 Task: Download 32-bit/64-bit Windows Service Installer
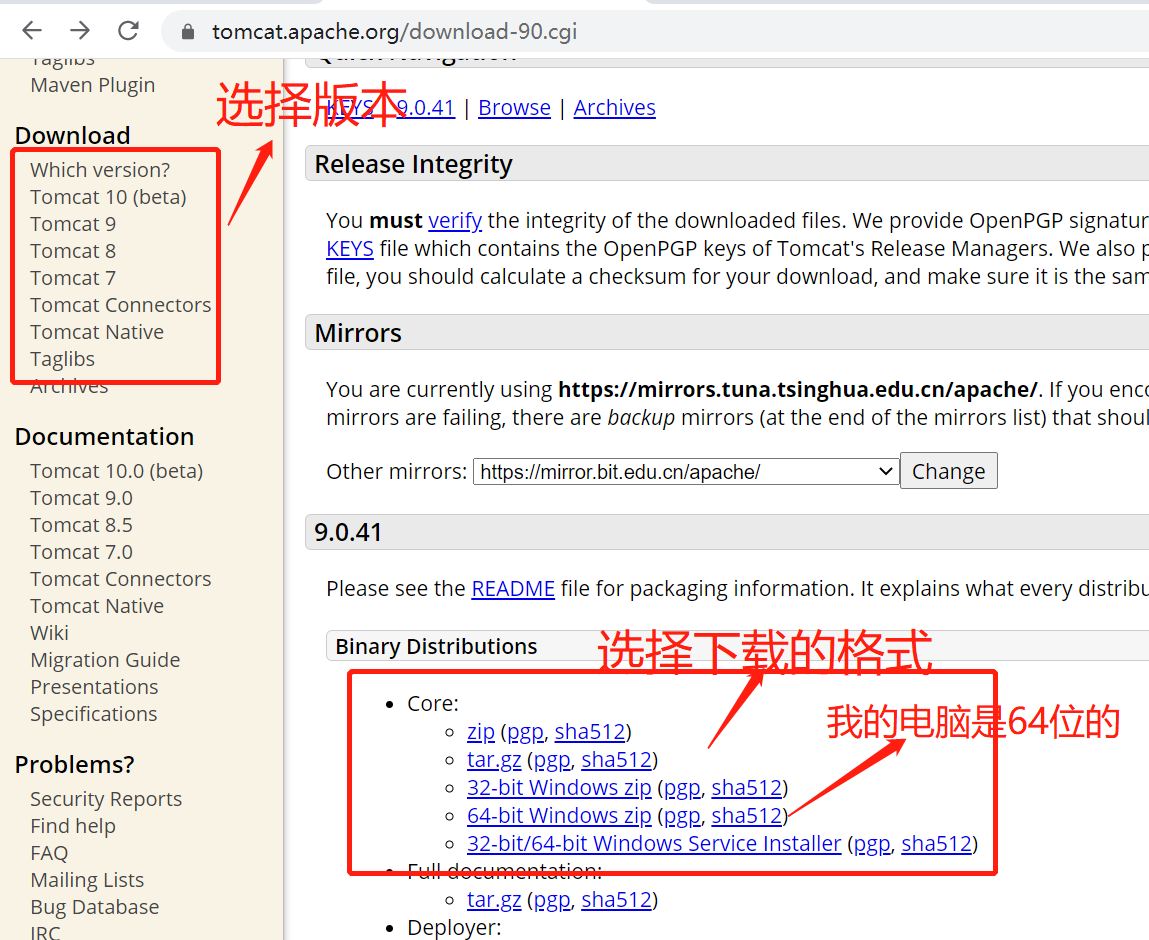pos(654,843)
